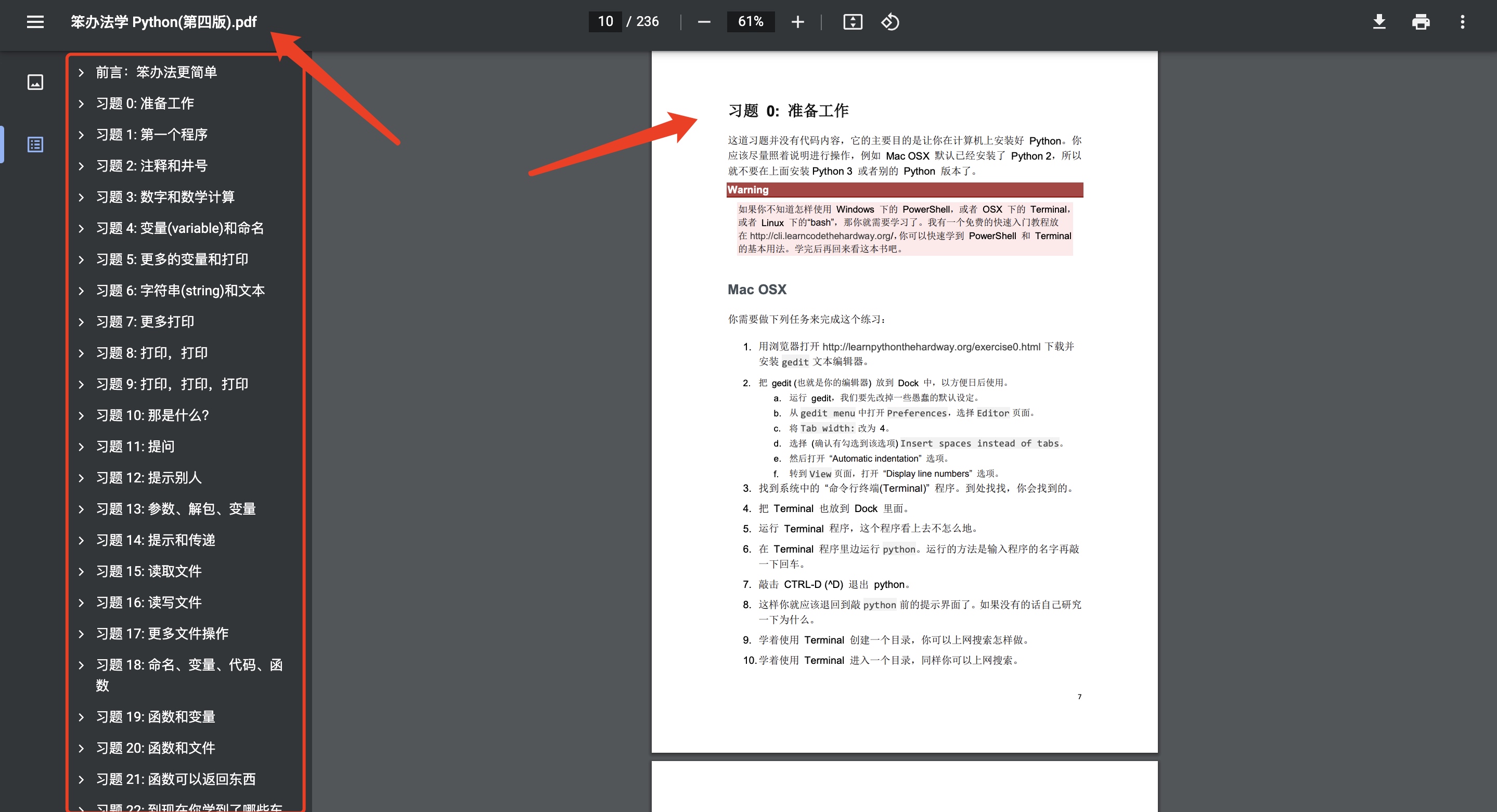The image size is (1497, 812).
Task: Show document outline in the sidebar
Action: tap(35, 144)
